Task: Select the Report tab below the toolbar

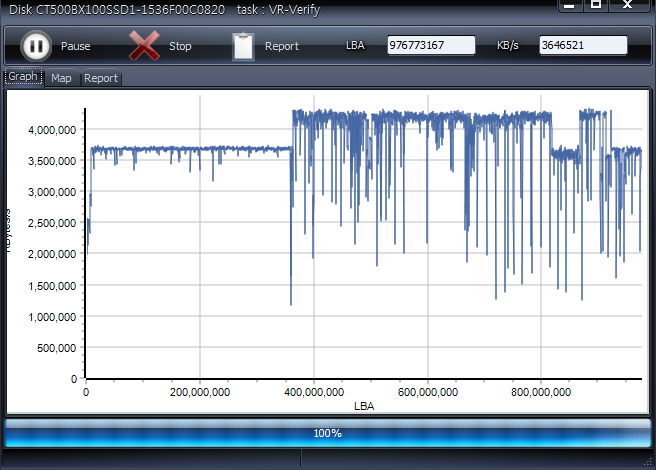Action: click(x=100, y=78)
